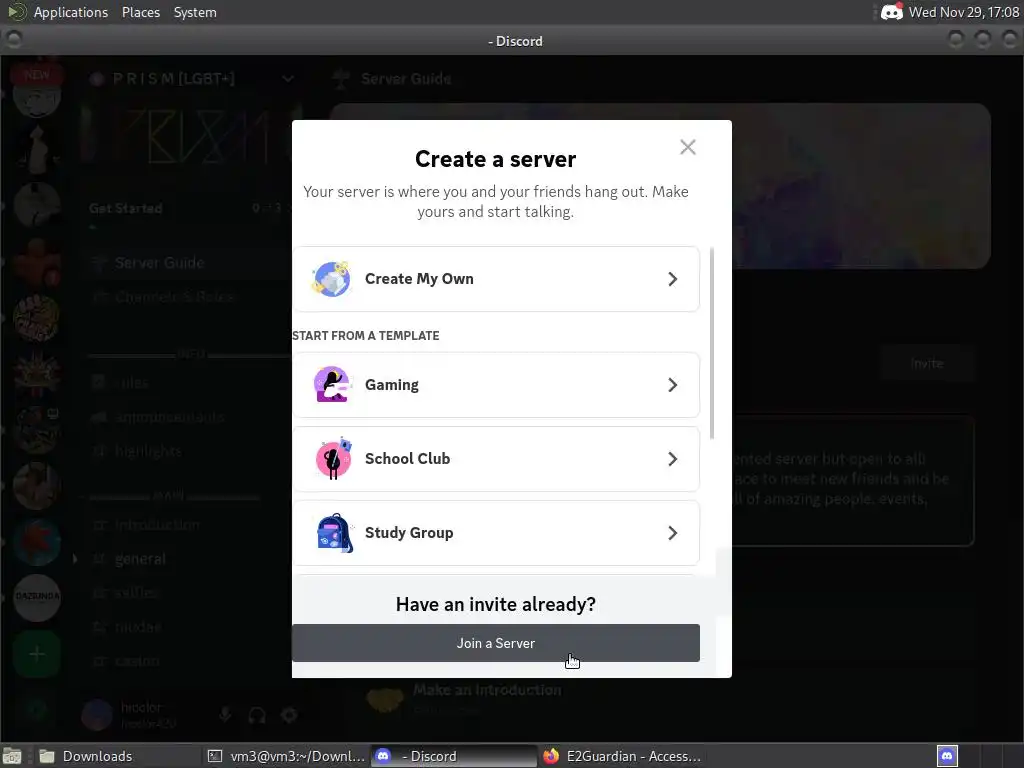Toggle the microphone mute icon
Viewport: 1024px width, 768px height.
click(x=225, y=715)
